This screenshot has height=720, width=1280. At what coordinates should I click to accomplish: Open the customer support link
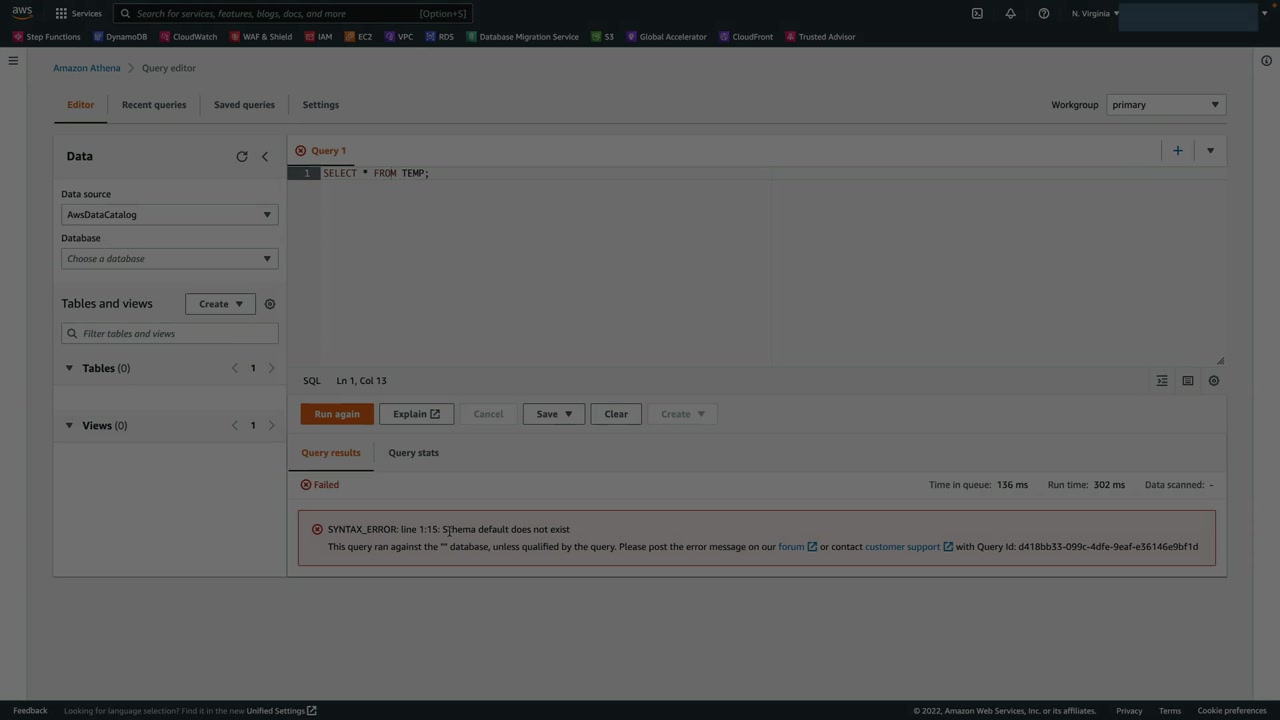pos(909,547)
